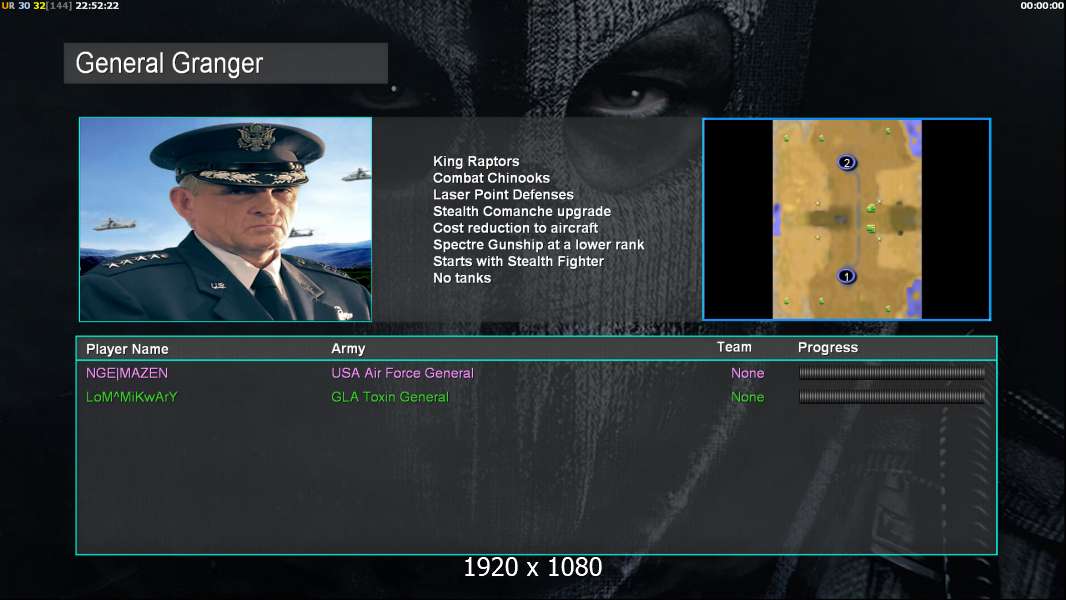Viewport: 1066px width, 600px height.
Task: Click the USA Air Force General army entry
Action: click(x=402, y=373)
